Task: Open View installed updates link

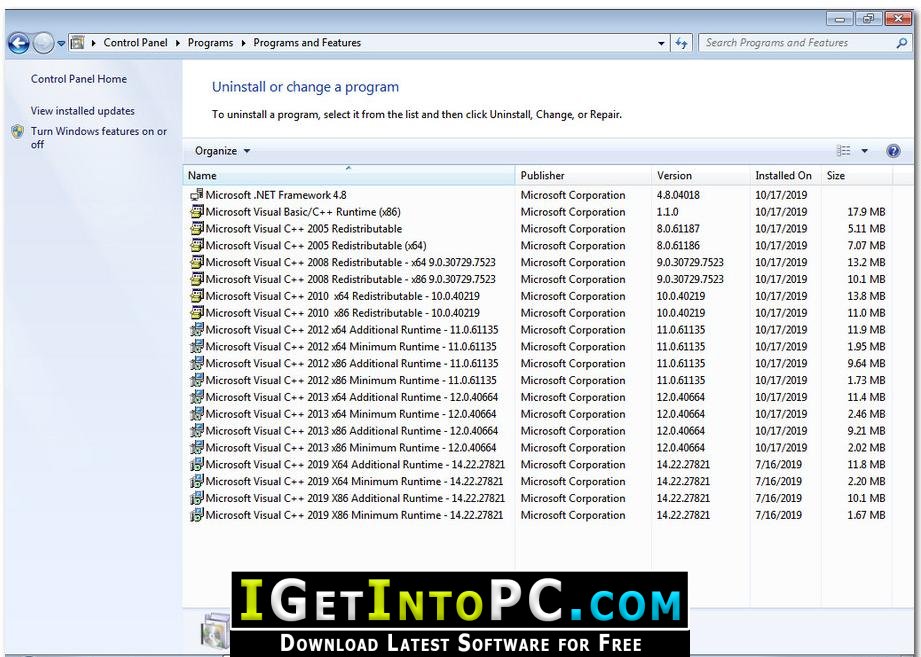Action: coord(83,110)
